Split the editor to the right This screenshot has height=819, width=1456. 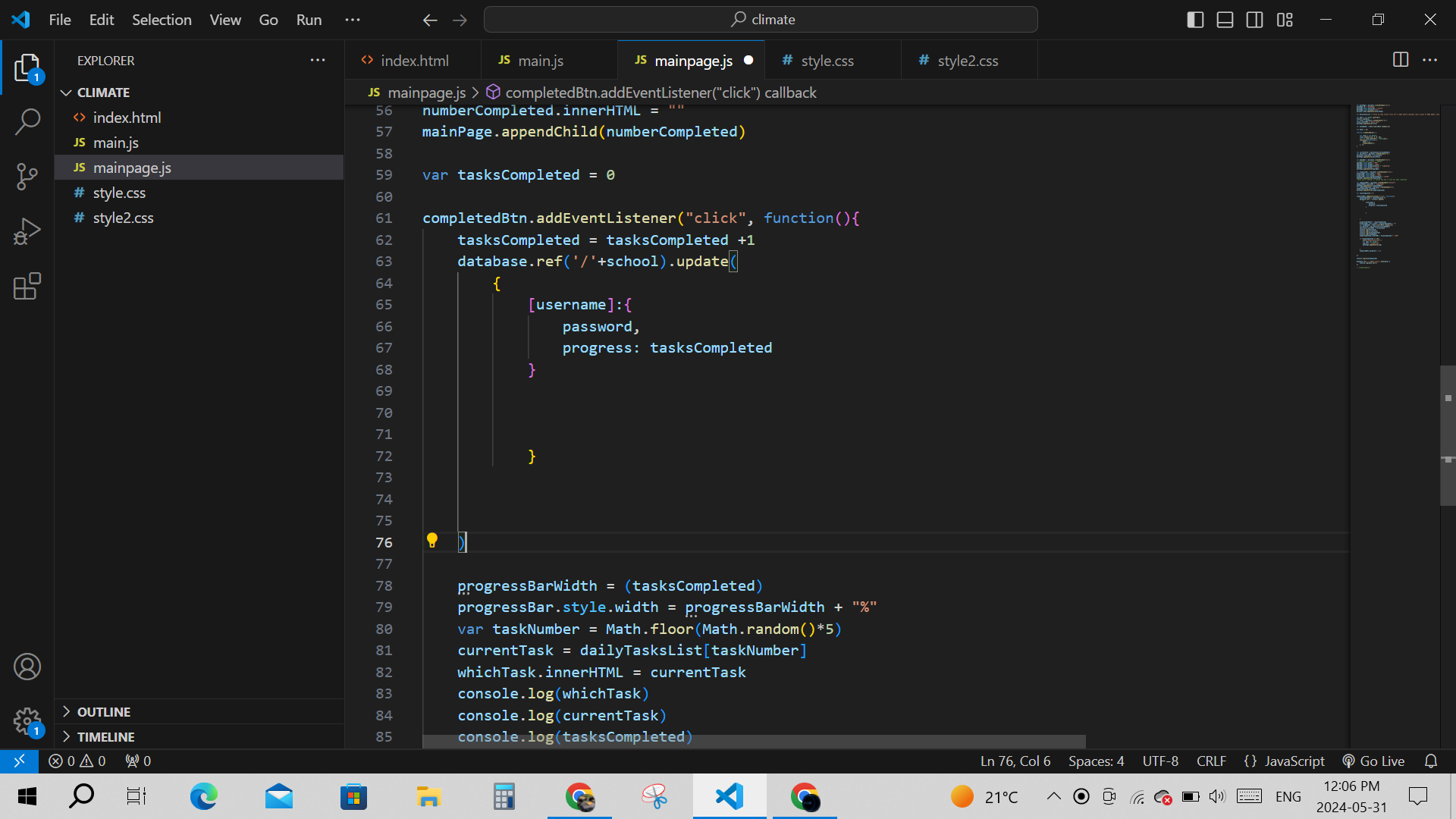pyautogui.click(x=1400, y=60)
